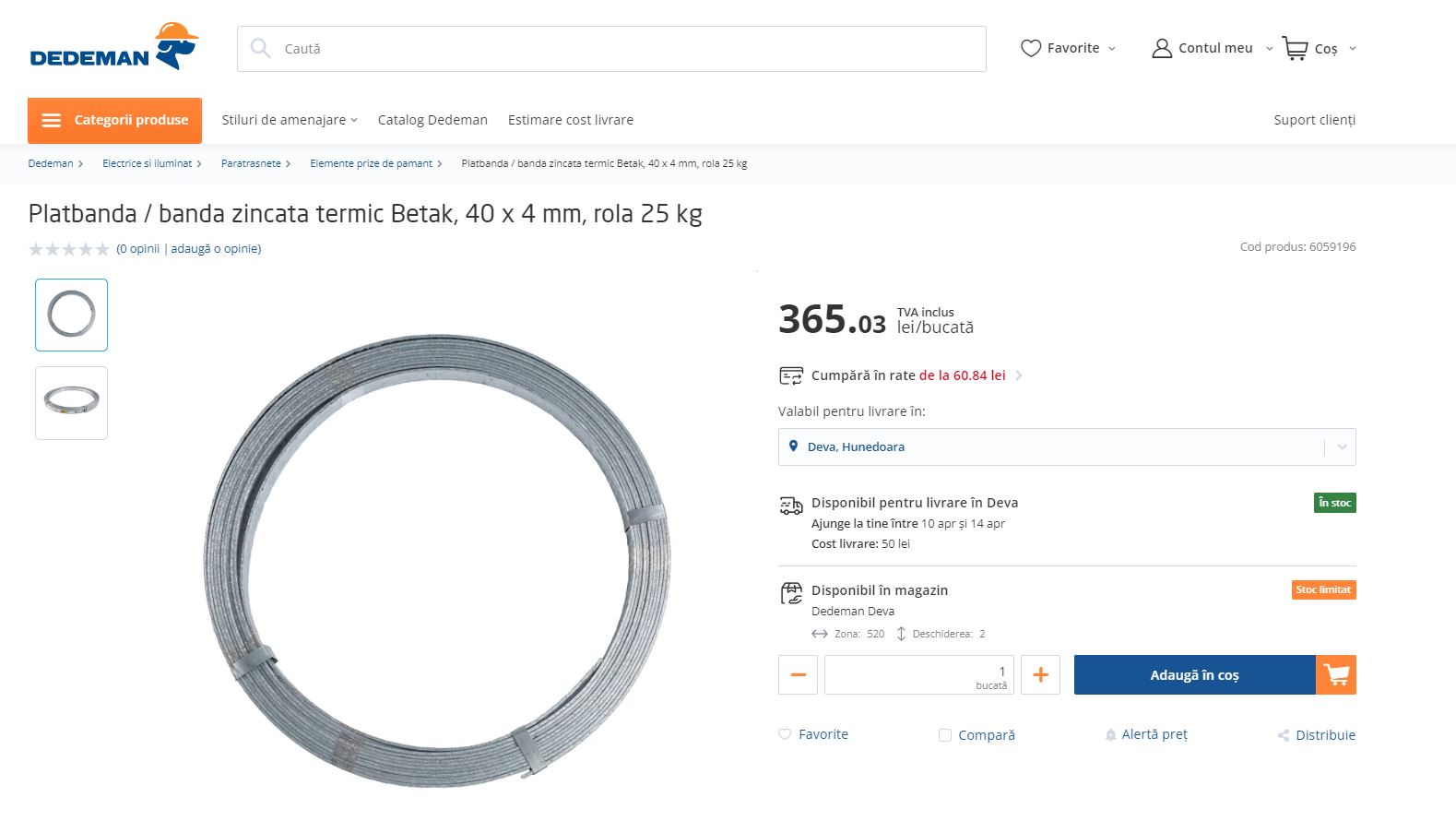Click the bell icon for Alertă preț
Image resolution: width=1456 pixels, height=833 pixels.
pyautogui.click(x=1110, y=735)
